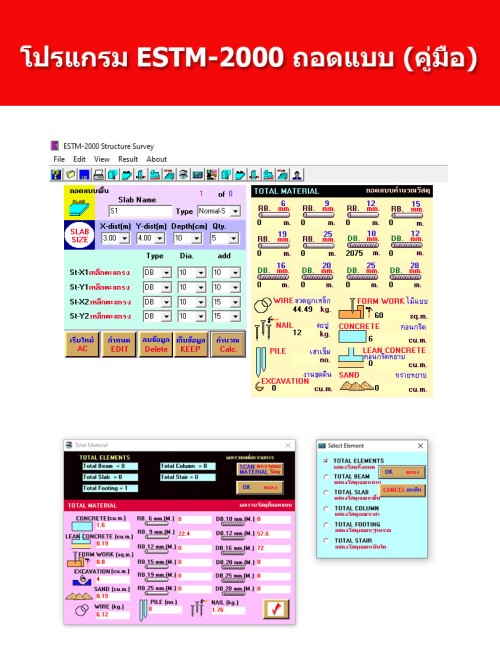Click the Slab Name input field

pos(140,211)
